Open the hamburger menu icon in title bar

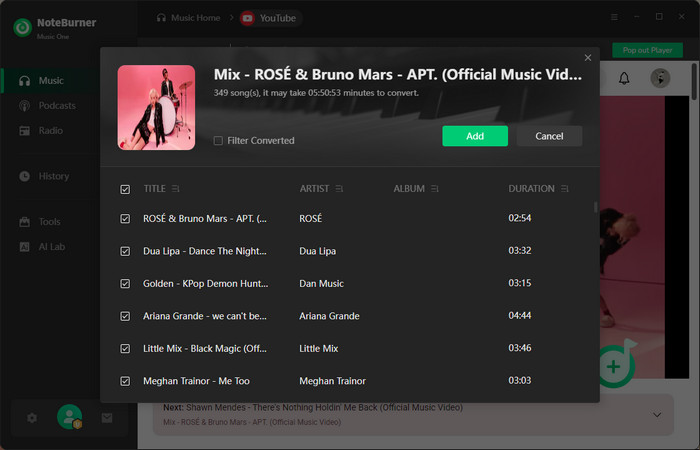tap(614, 17)
